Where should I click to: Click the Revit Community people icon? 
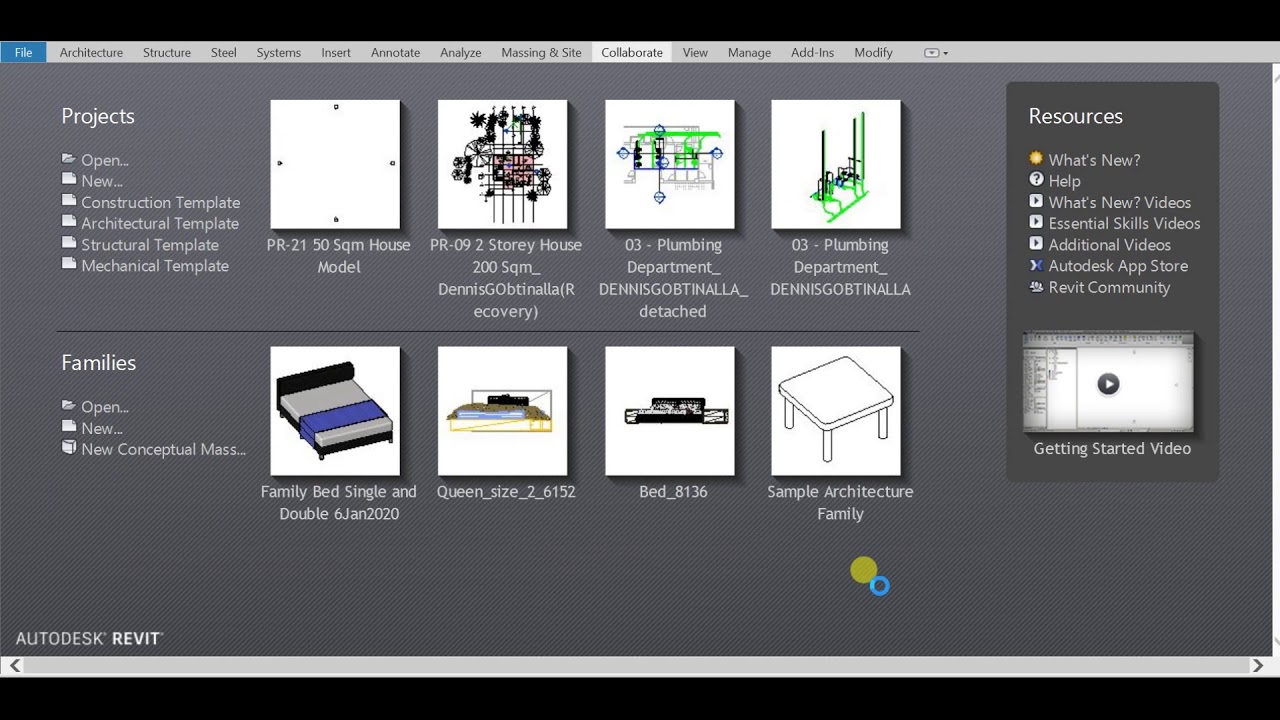(1036, 286)
